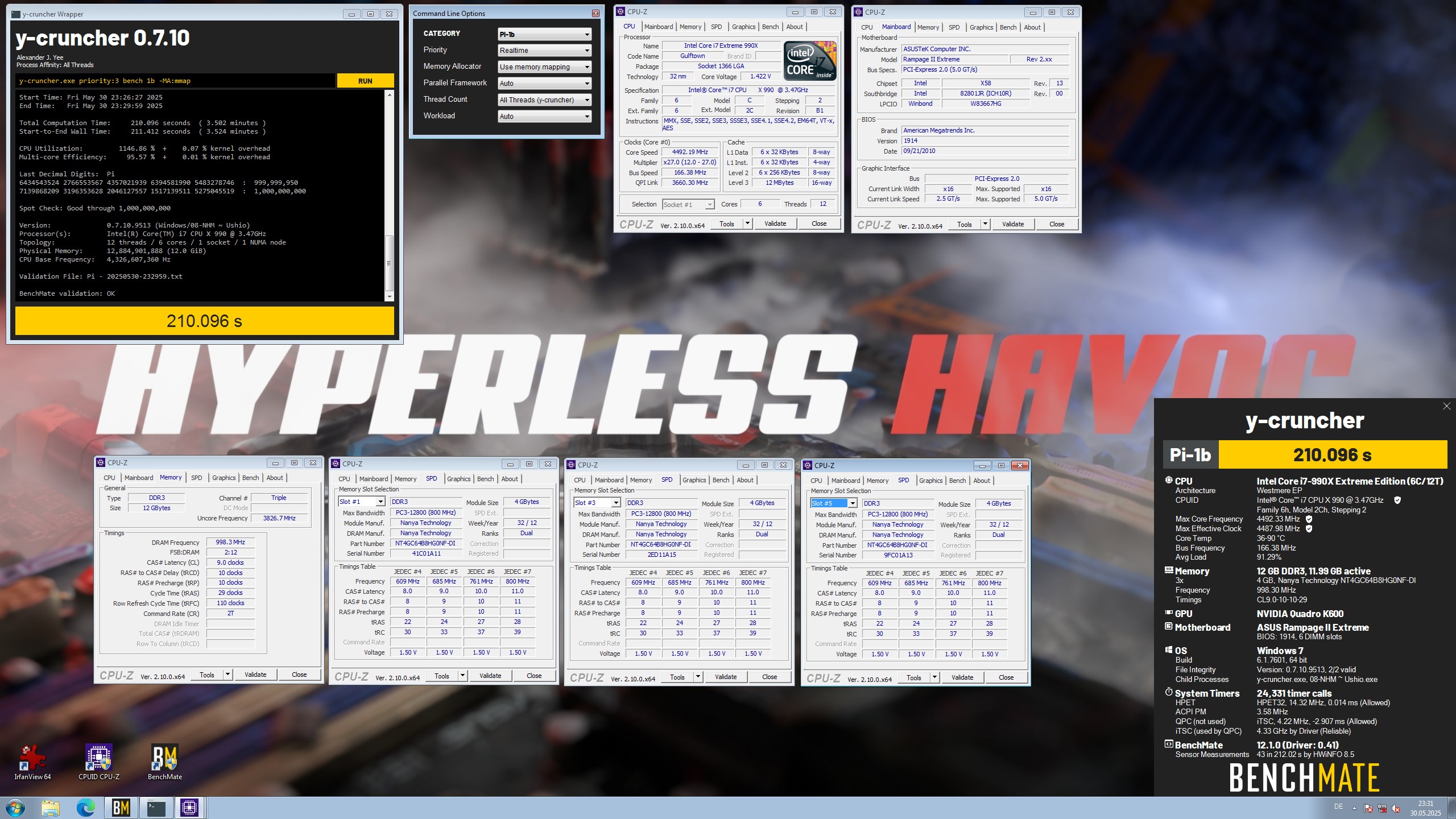Click the DE input language indicator

click(x=1338, y=806)
